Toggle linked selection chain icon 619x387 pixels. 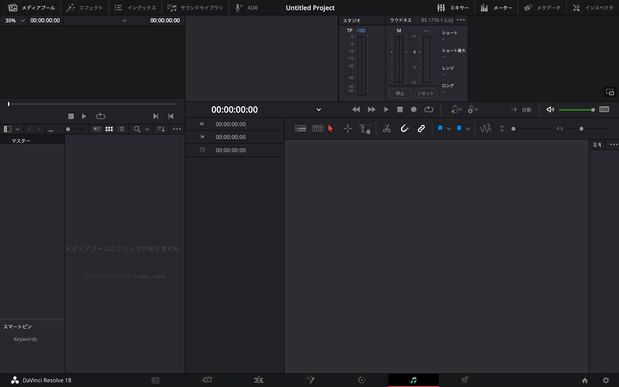(x=421, y=129)
